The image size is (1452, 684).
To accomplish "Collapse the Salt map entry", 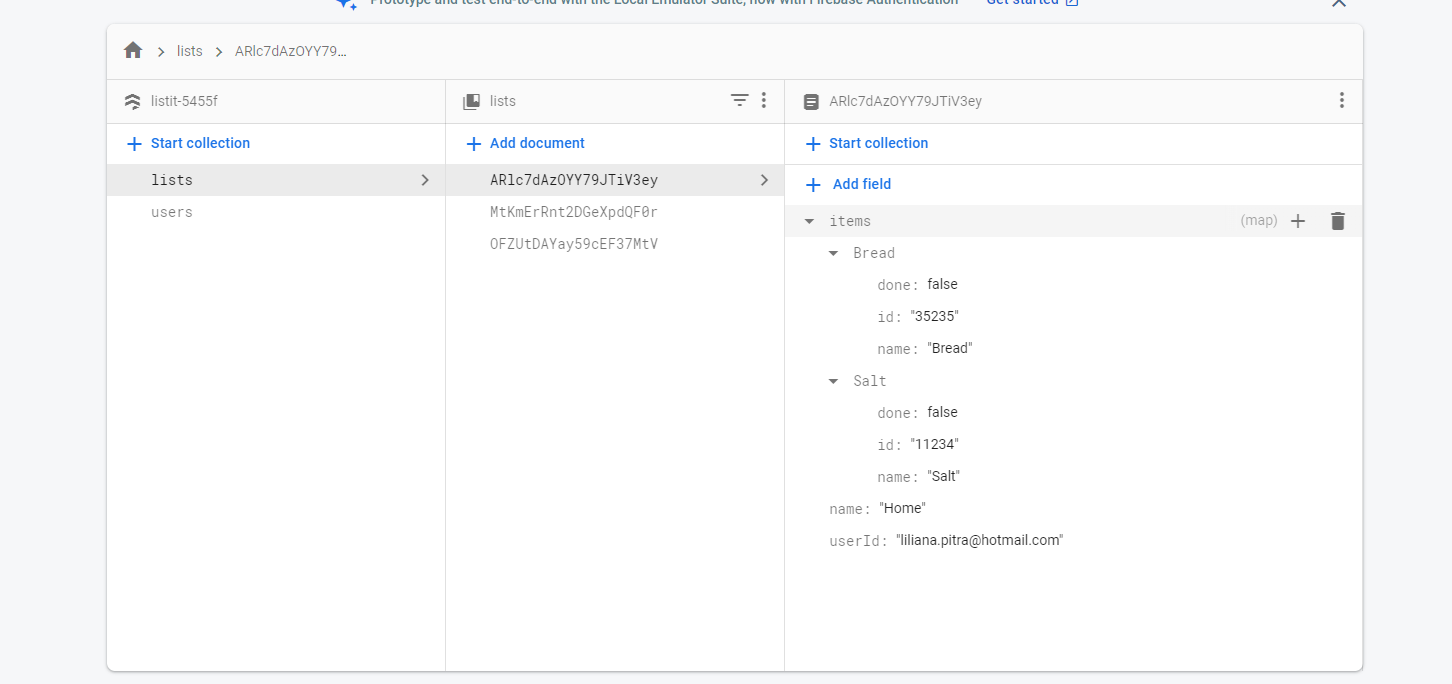I will tap(833, 381).
